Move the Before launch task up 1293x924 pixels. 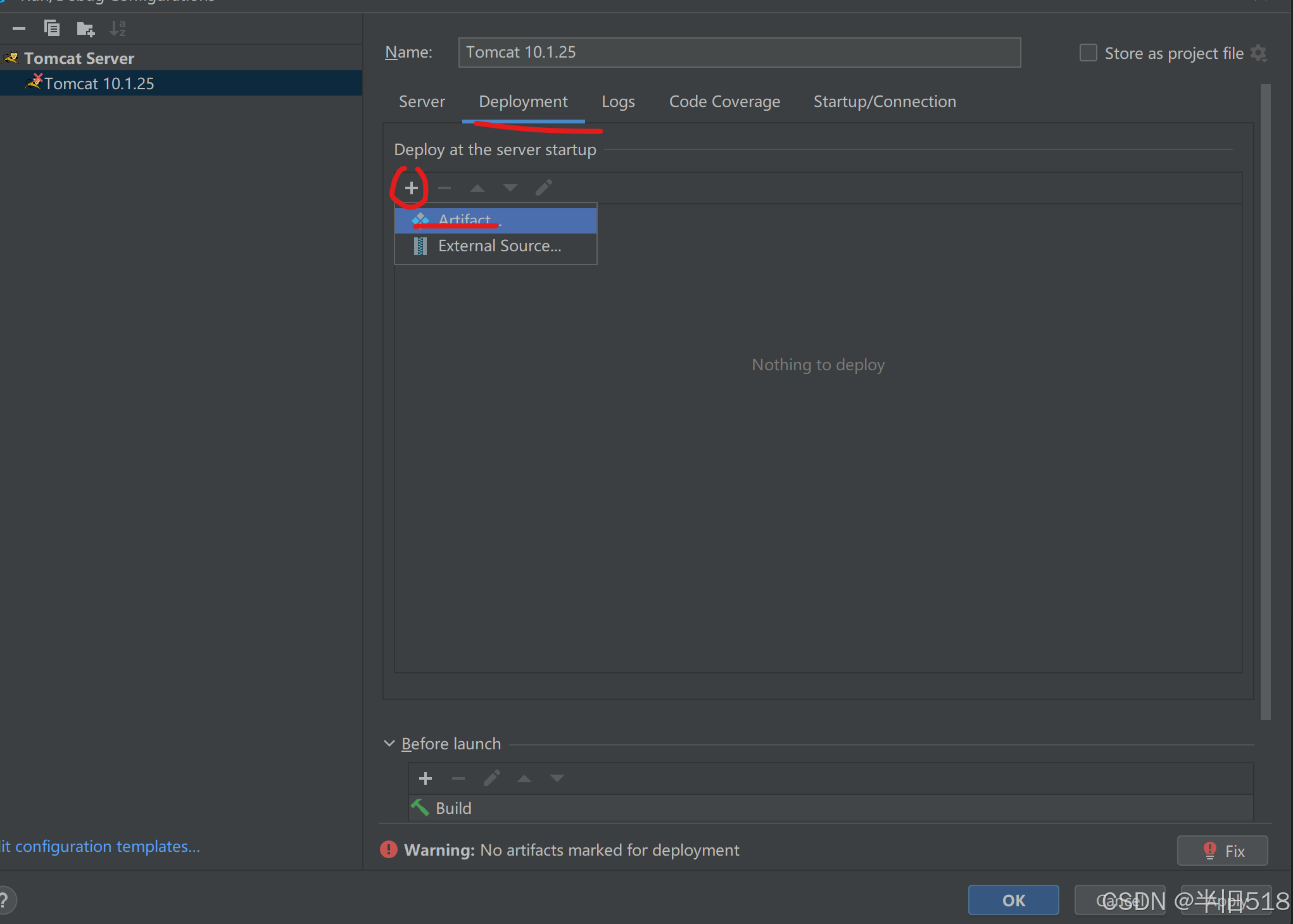524,778
